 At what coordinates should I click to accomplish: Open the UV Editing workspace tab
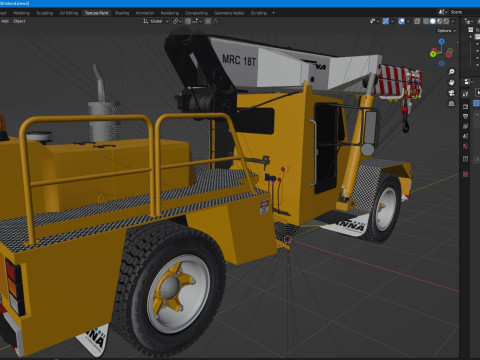pyautogui.click(x=69, y=13)
